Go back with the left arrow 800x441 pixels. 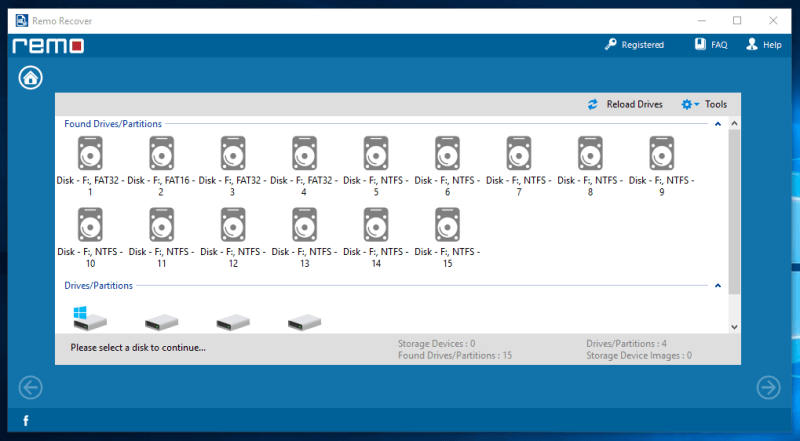pyautogui.click(x=31, y=387)
